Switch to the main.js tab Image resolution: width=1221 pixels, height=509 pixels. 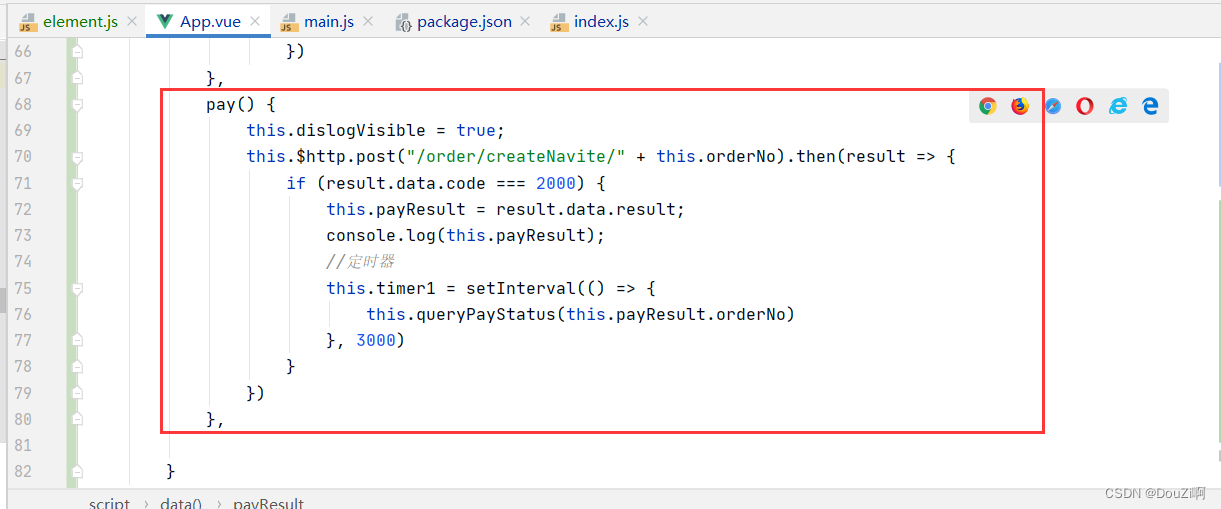click(329, 21)
